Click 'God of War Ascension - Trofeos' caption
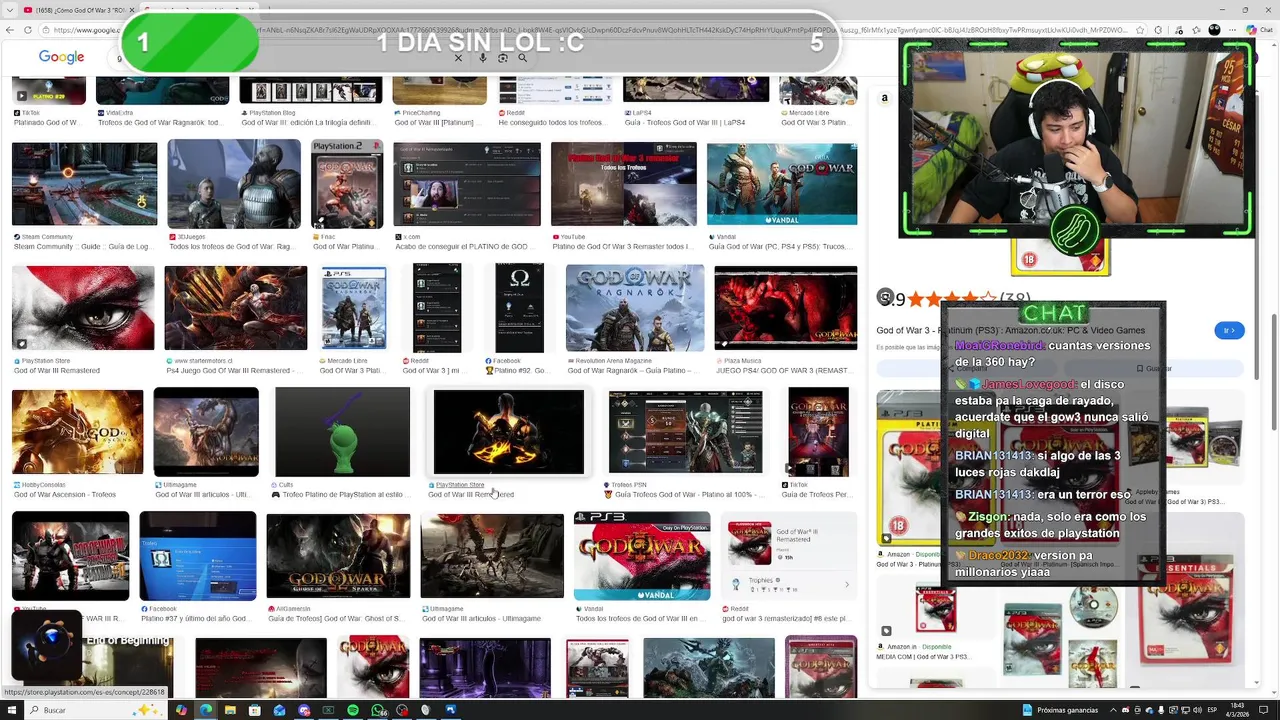The image size is (1280, 720). tap(65, 495)
